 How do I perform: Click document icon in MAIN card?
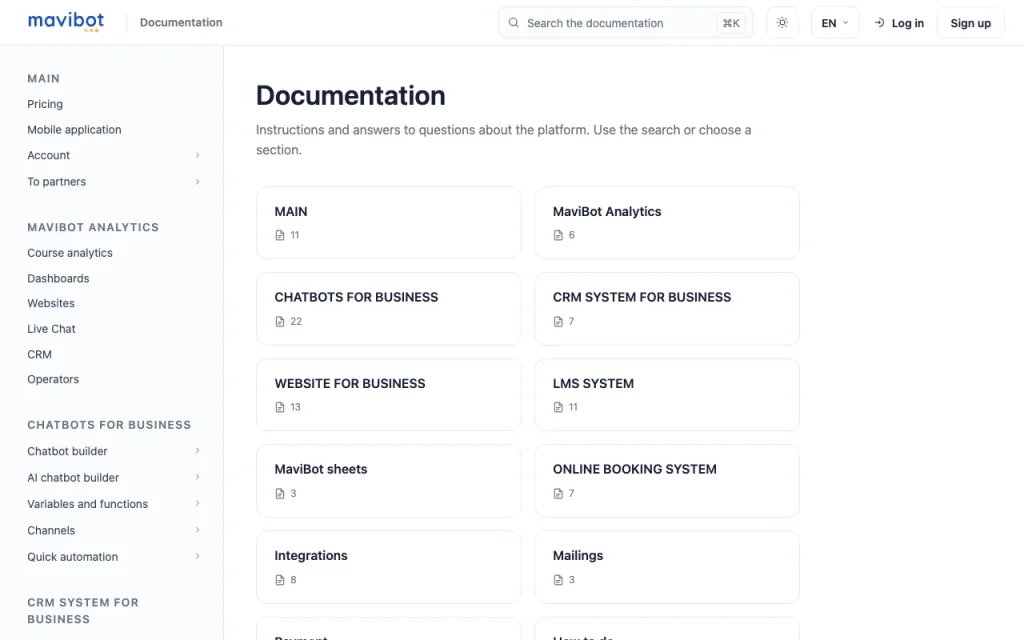pos(280,235)
